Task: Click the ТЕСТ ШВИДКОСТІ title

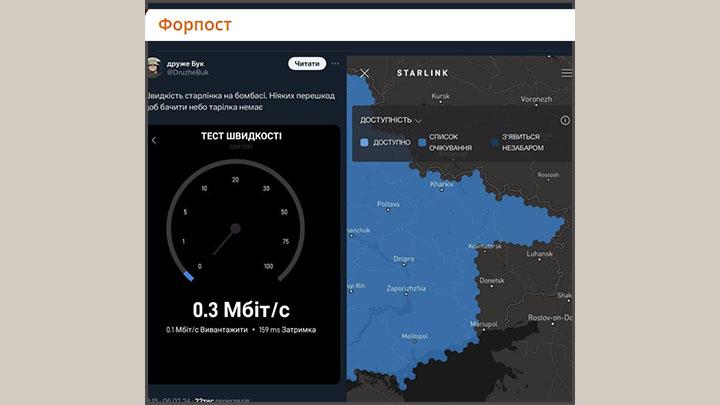Action: tap(241, 136)
